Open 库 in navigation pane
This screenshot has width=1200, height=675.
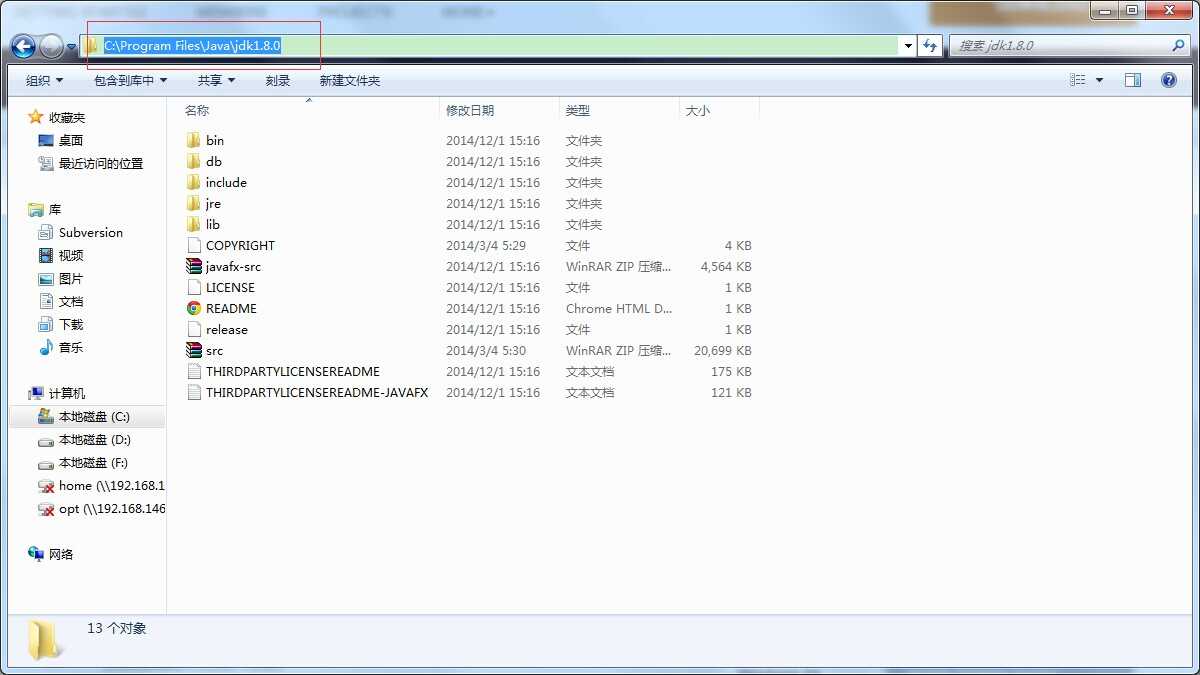pyautogui.click(x=55, y=209)
